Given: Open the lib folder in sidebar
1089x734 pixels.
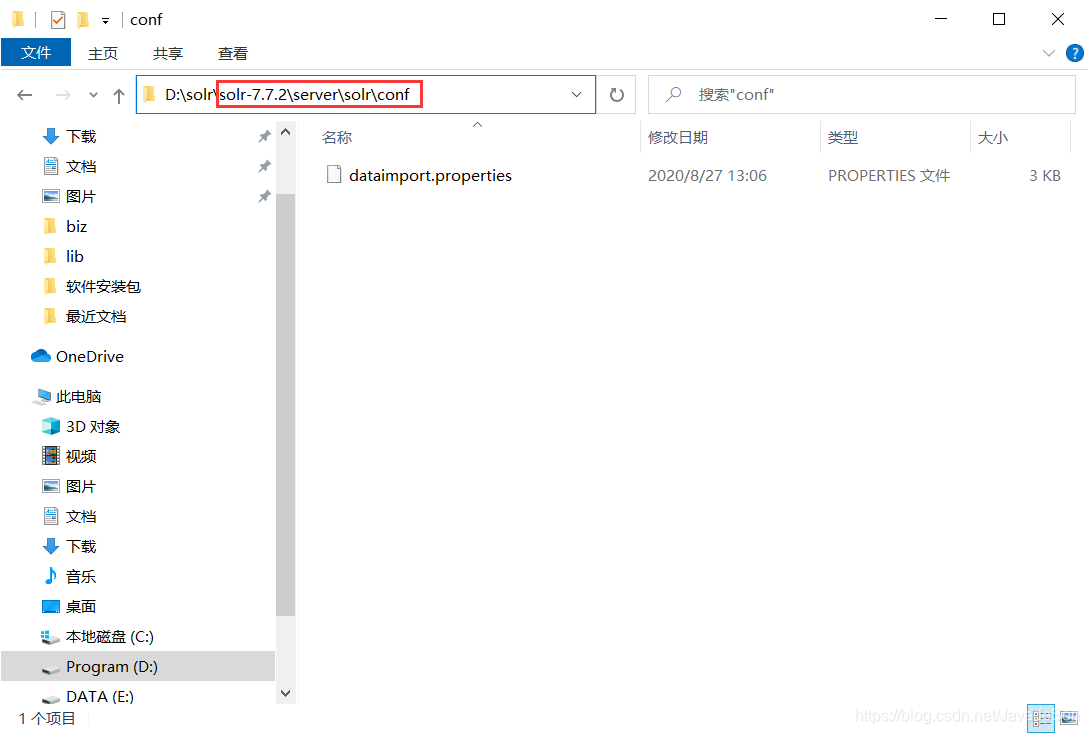Looking at the screenshot, I should pyautogui.click(x=74, y=256).
